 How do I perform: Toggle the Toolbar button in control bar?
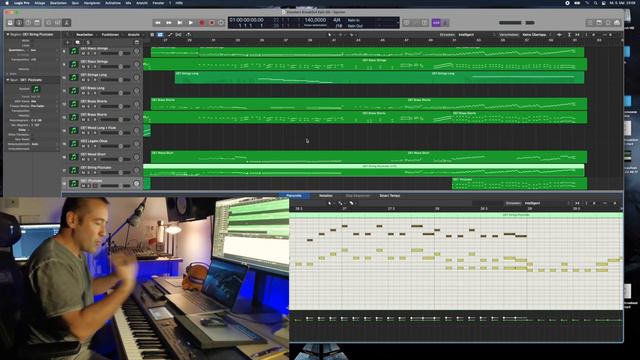[x=37, y=23]
